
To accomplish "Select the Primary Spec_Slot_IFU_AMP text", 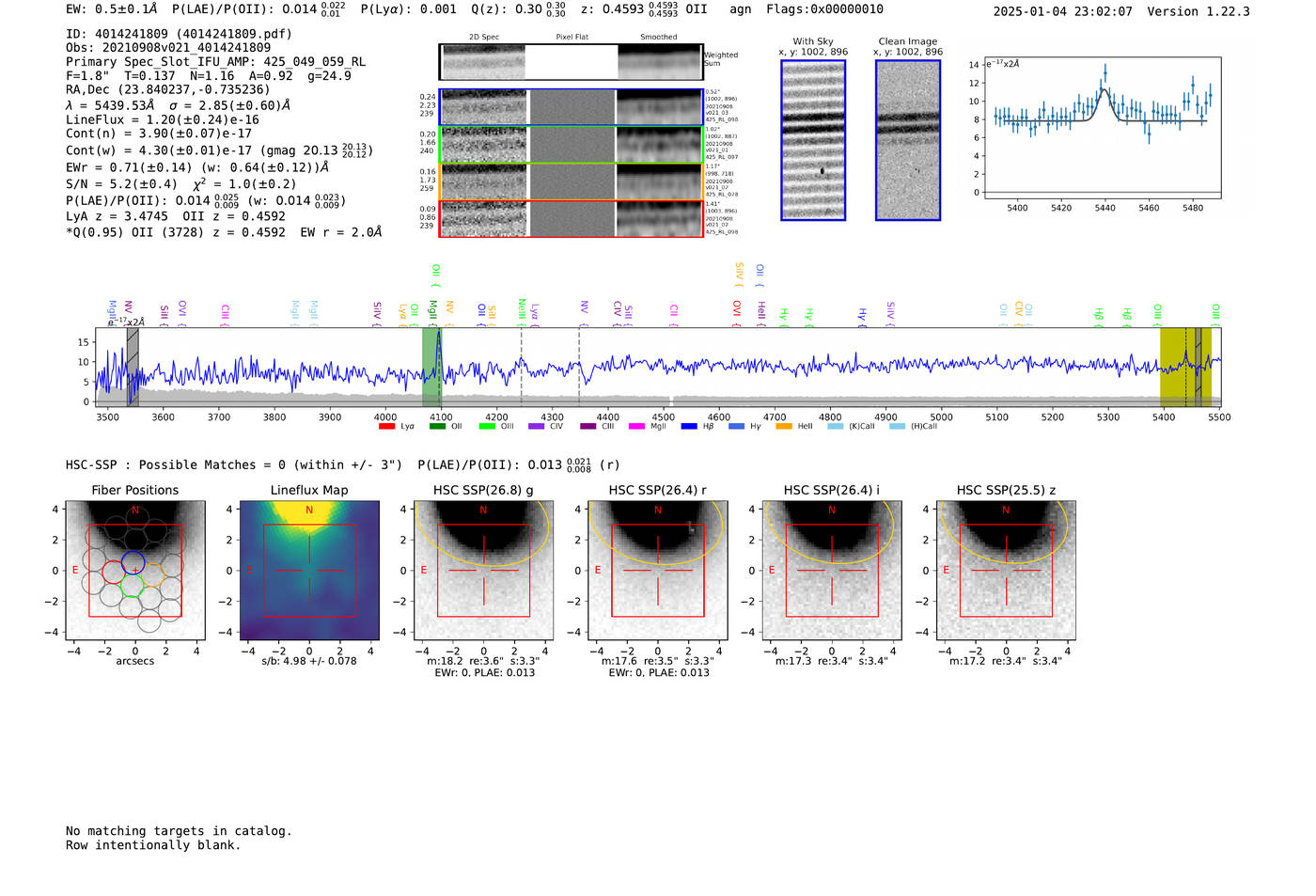I will coord(216,62).
